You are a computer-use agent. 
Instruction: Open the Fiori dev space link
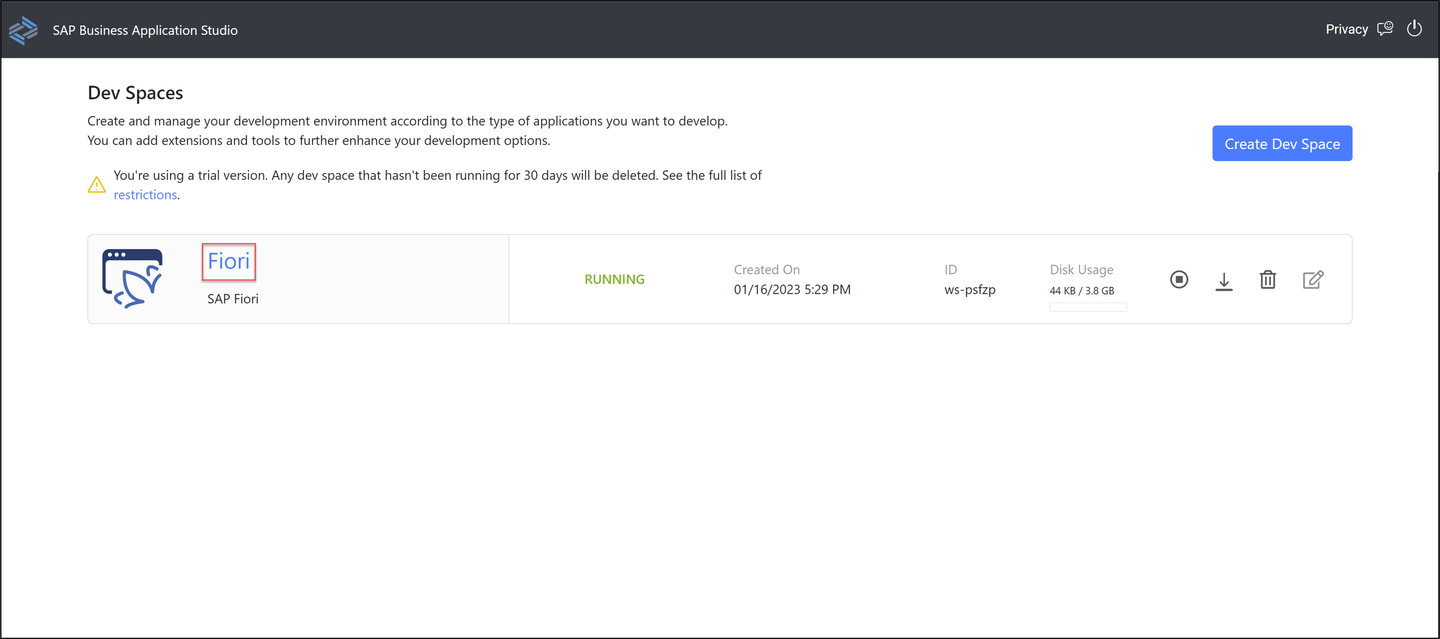pyautogui.click(x=229, y=262)
